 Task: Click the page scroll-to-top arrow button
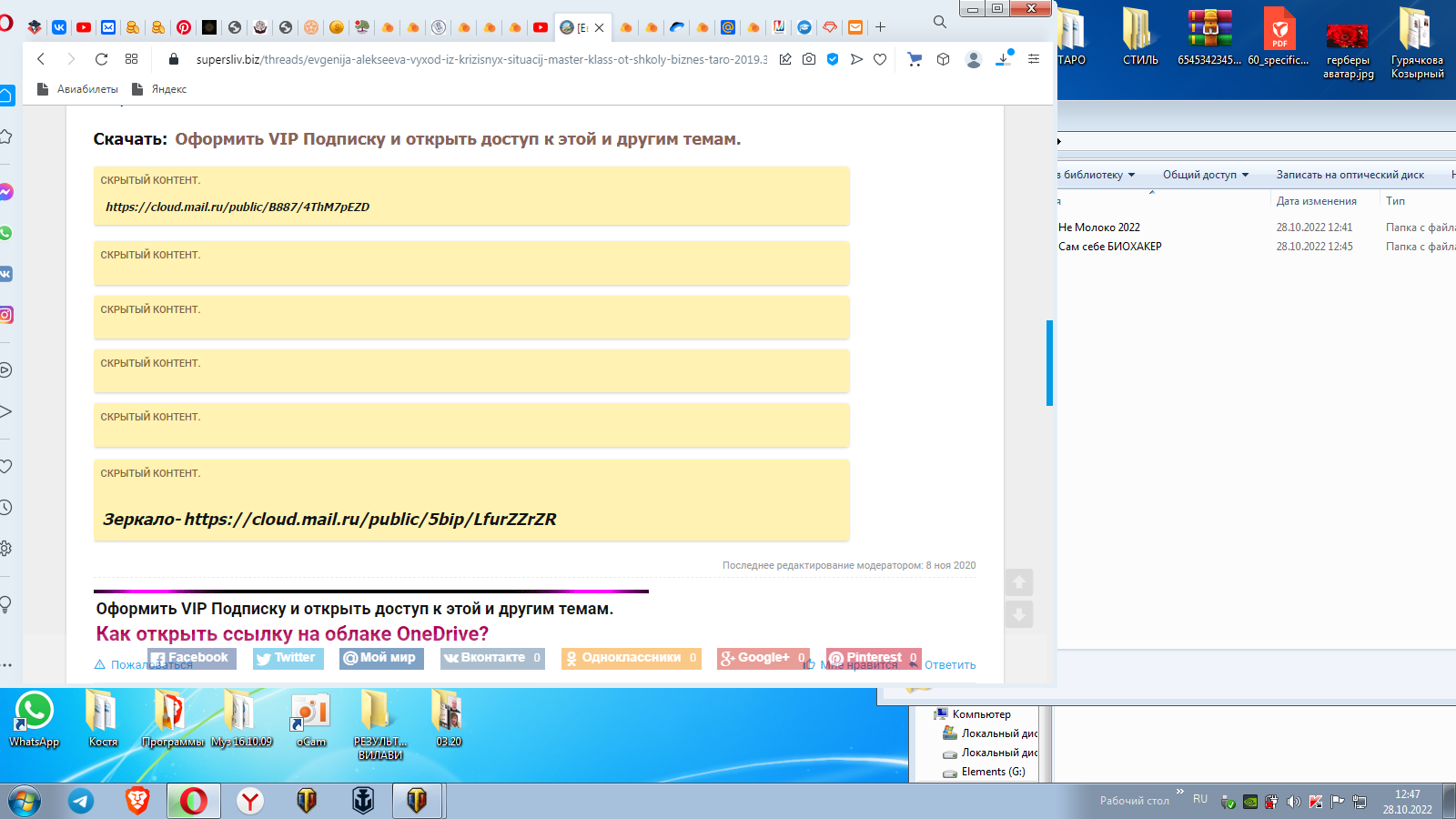(x=1019, y=582)
